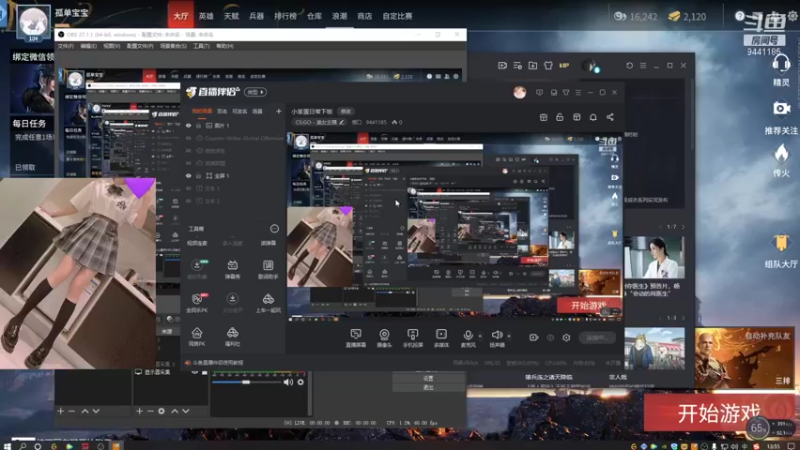The image size is (800, 450).
Task: Click the T-shirt skin icon in dark window titlebar
Action: [x=548, y=65]
